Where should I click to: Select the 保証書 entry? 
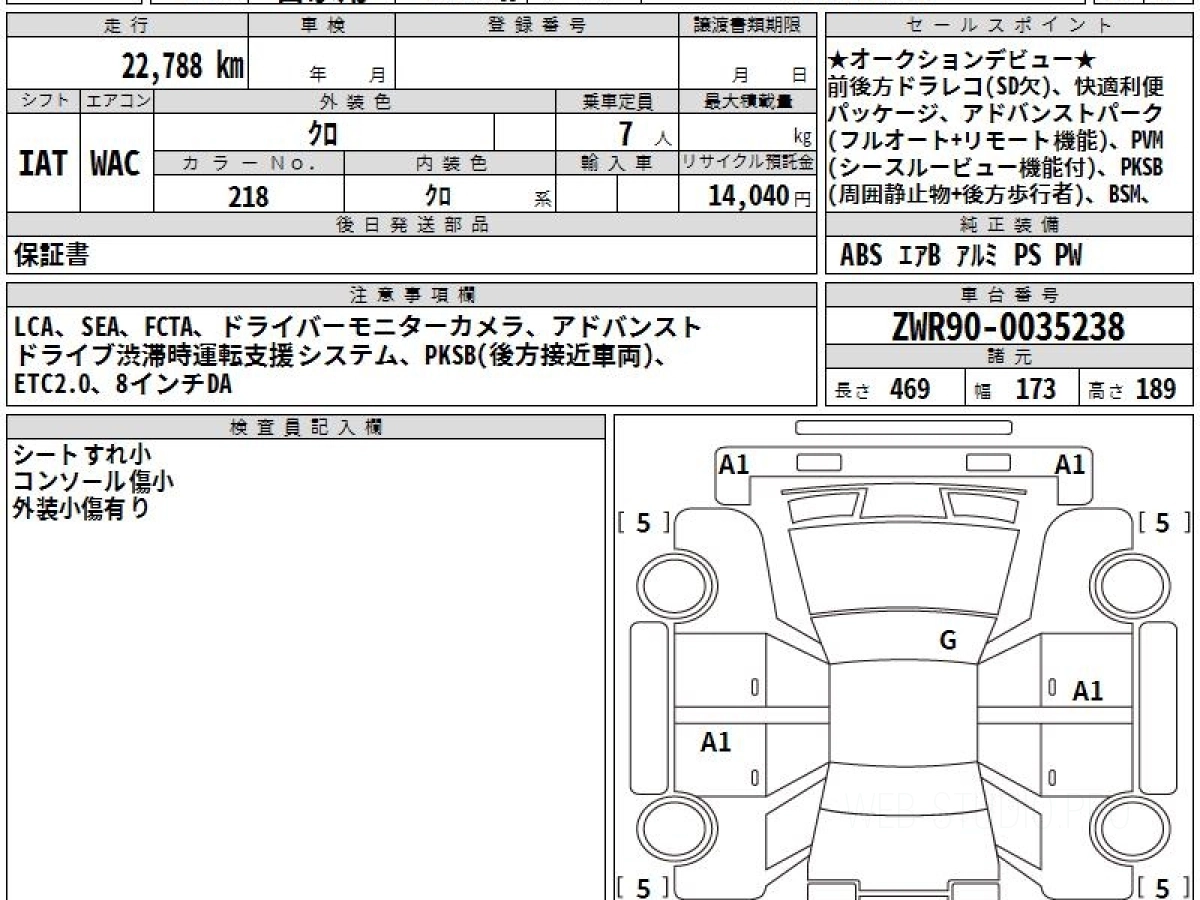click(51, 255)
